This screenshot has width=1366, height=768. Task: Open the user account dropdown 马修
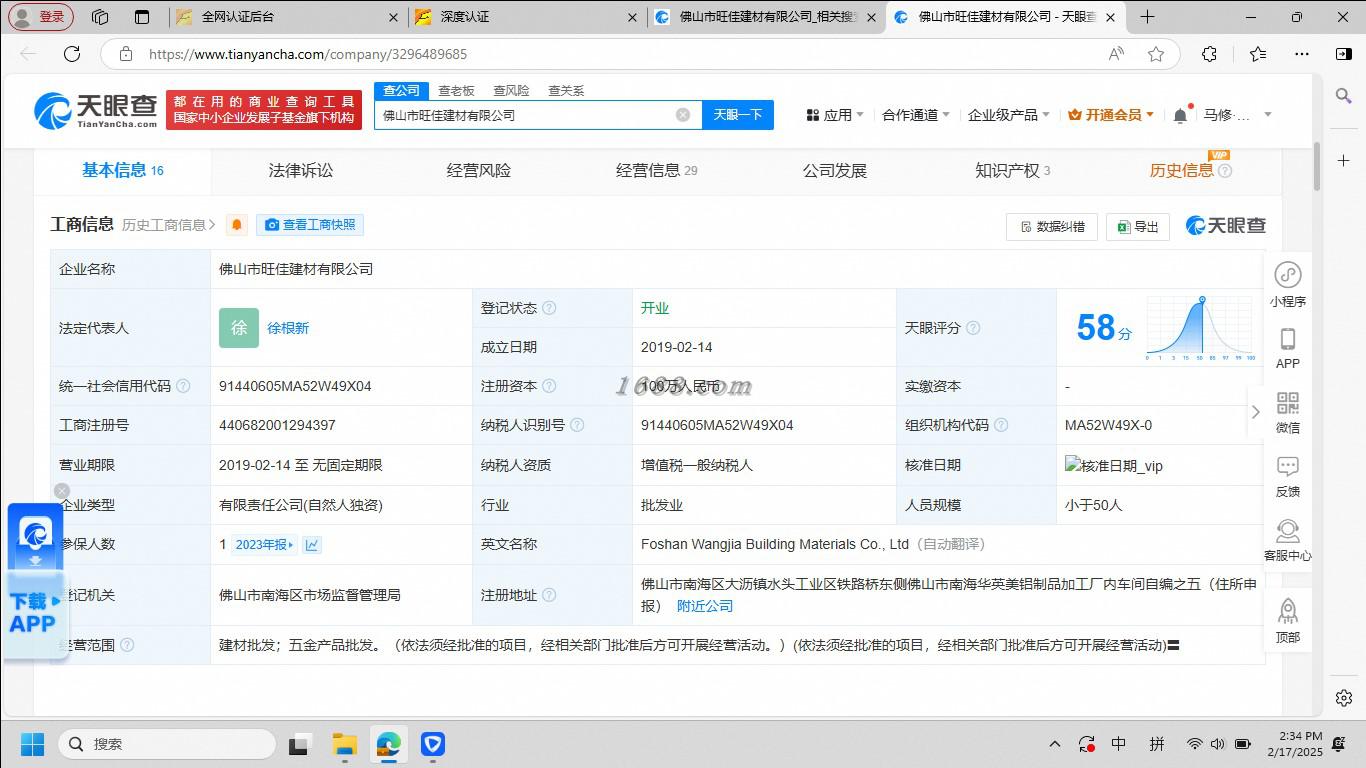[1237, 115]
